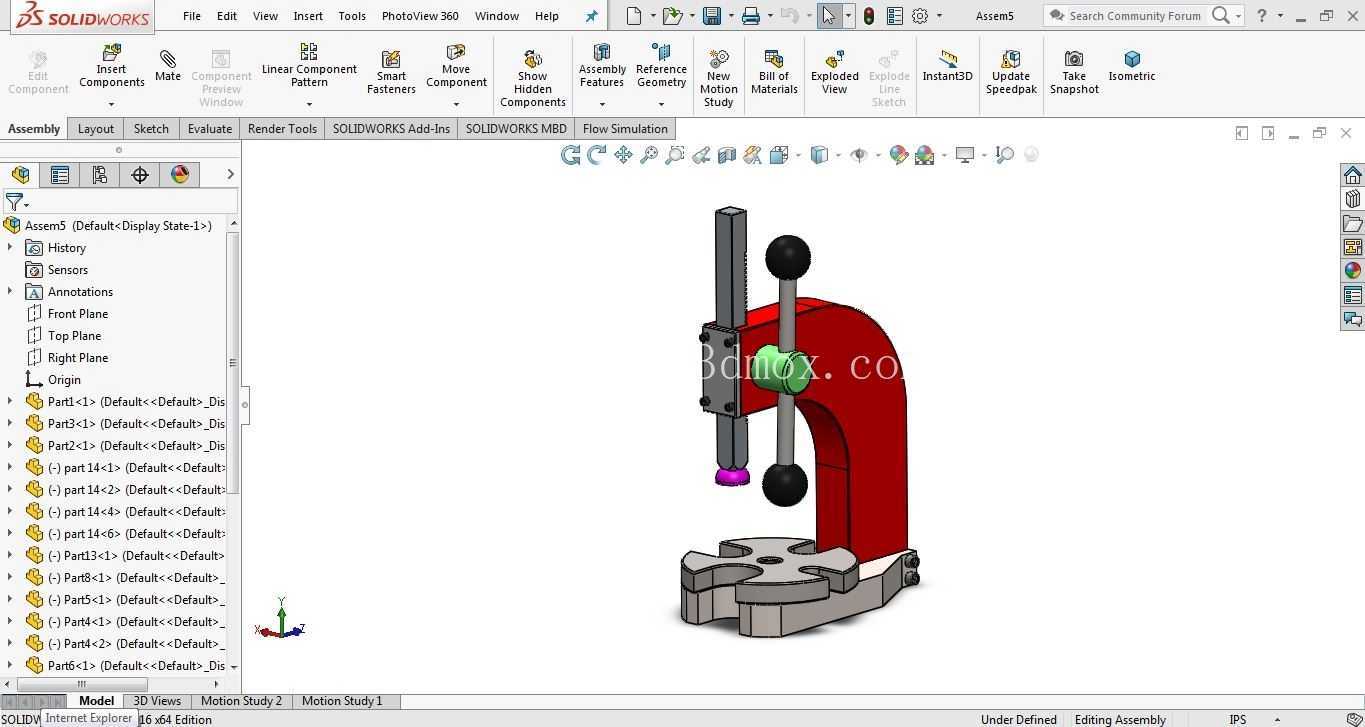Open the PhotoView 360 menu
Screen dimensions: 1365x727
click(x=420, y=16)
